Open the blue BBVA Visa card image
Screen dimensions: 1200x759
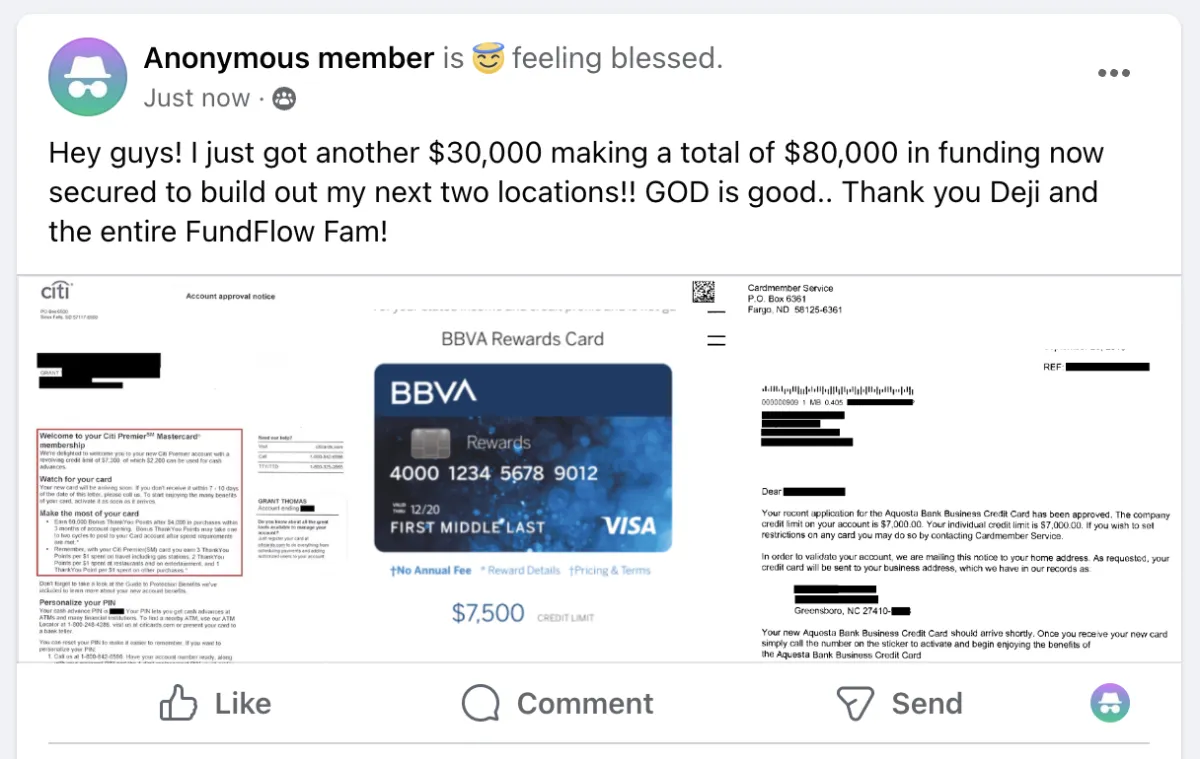pyautogui.click(x=523, y=458)
